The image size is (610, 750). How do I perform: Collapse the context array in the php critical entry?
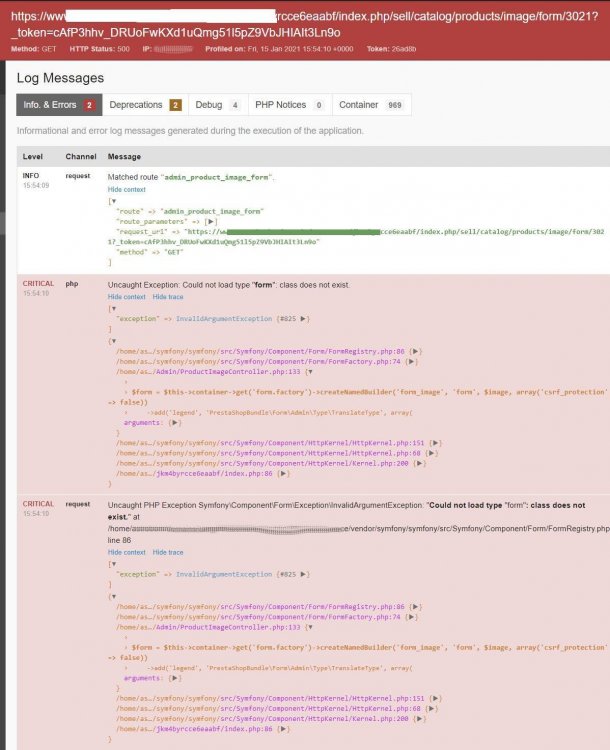click(x=113, y=309)
